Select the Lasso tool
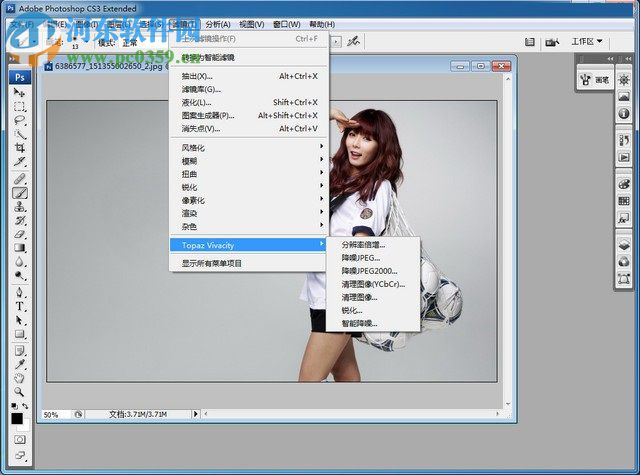The height and width of the screenshot is (475, 640). point(20,120)
